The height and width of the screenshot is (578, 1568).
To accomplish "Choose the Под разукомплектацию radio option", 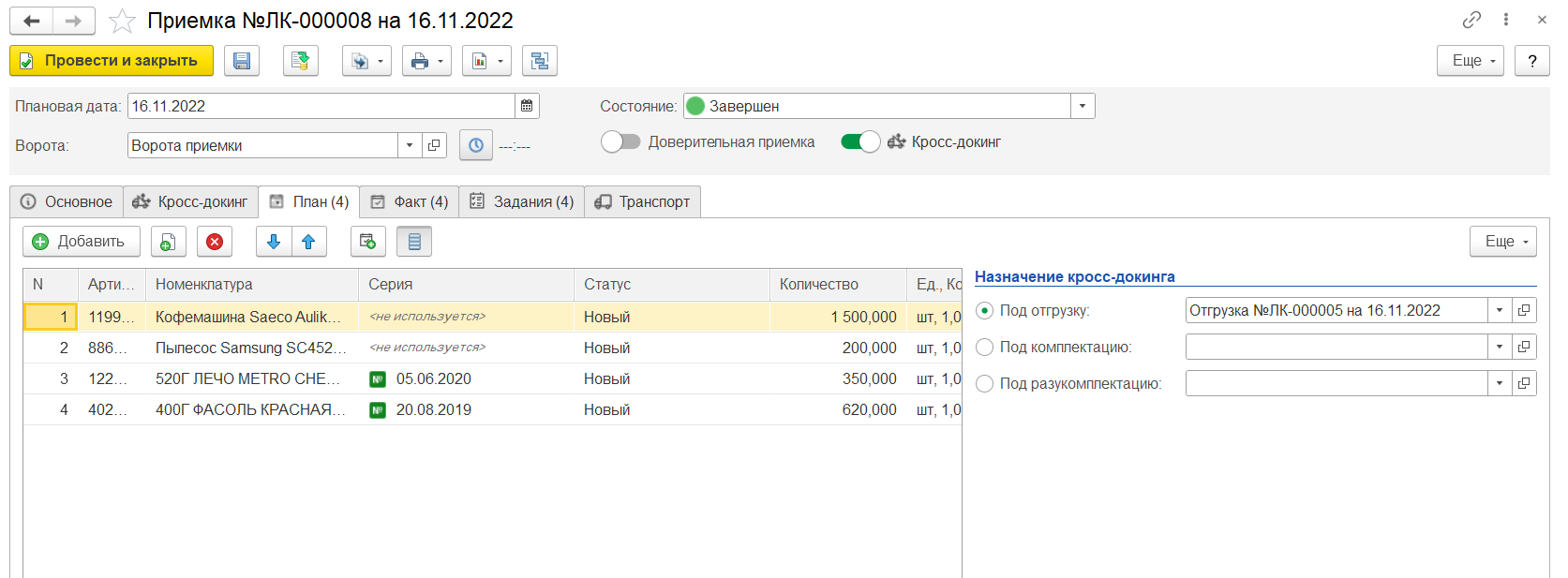I will [x=984, y=384].
